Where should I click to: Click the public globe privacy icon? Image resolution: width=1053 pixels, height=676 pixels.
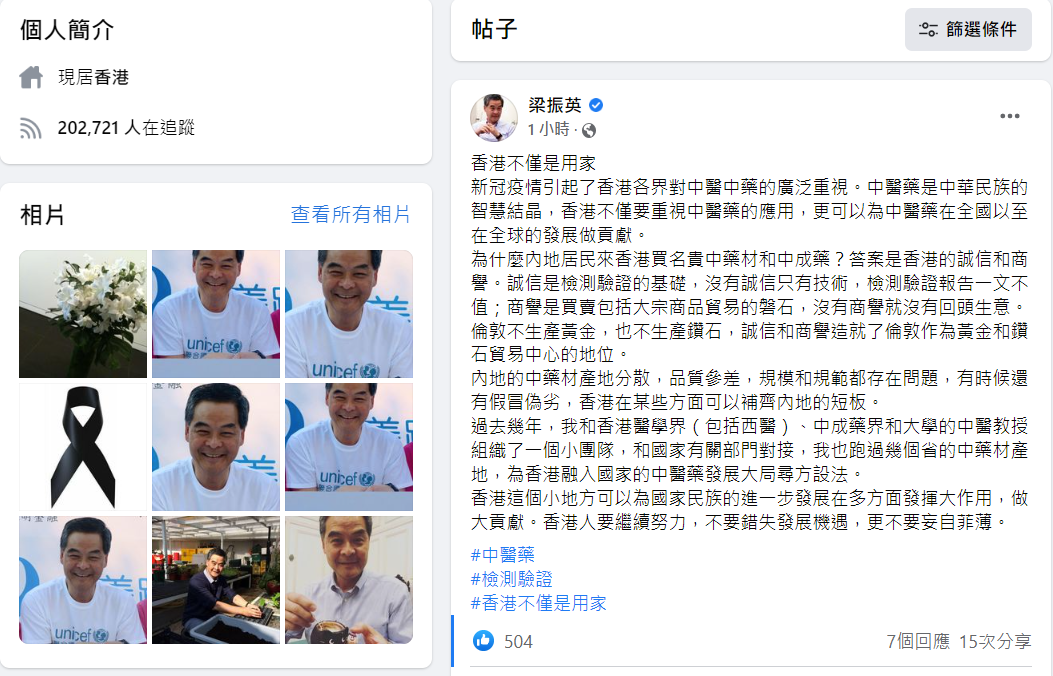pyautogui.click(x=589, y=130)
